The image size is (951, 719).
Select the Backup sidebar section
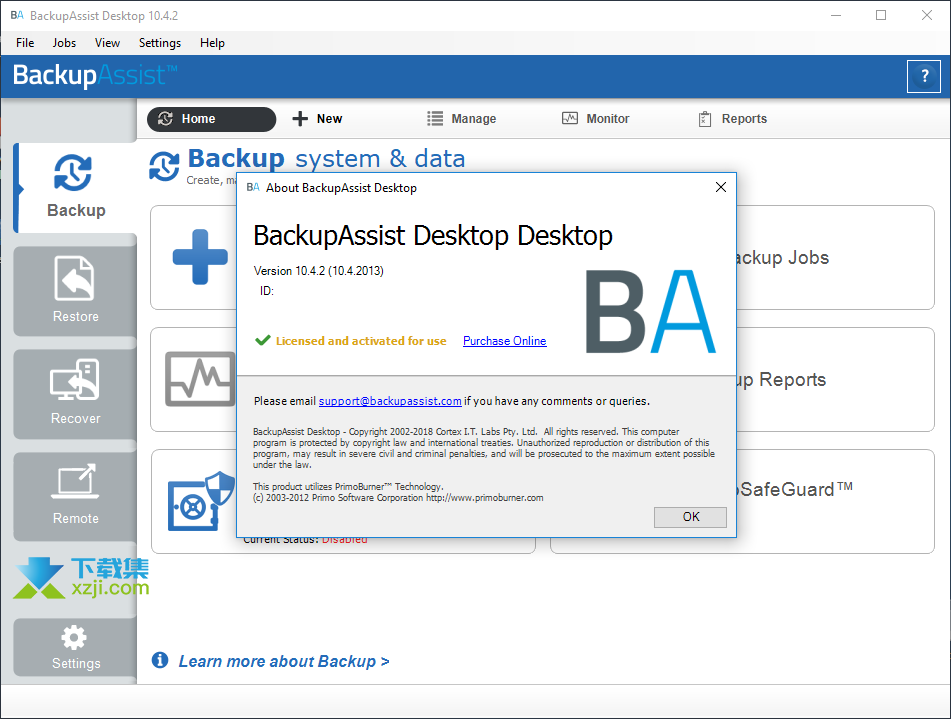click(75, 187)
